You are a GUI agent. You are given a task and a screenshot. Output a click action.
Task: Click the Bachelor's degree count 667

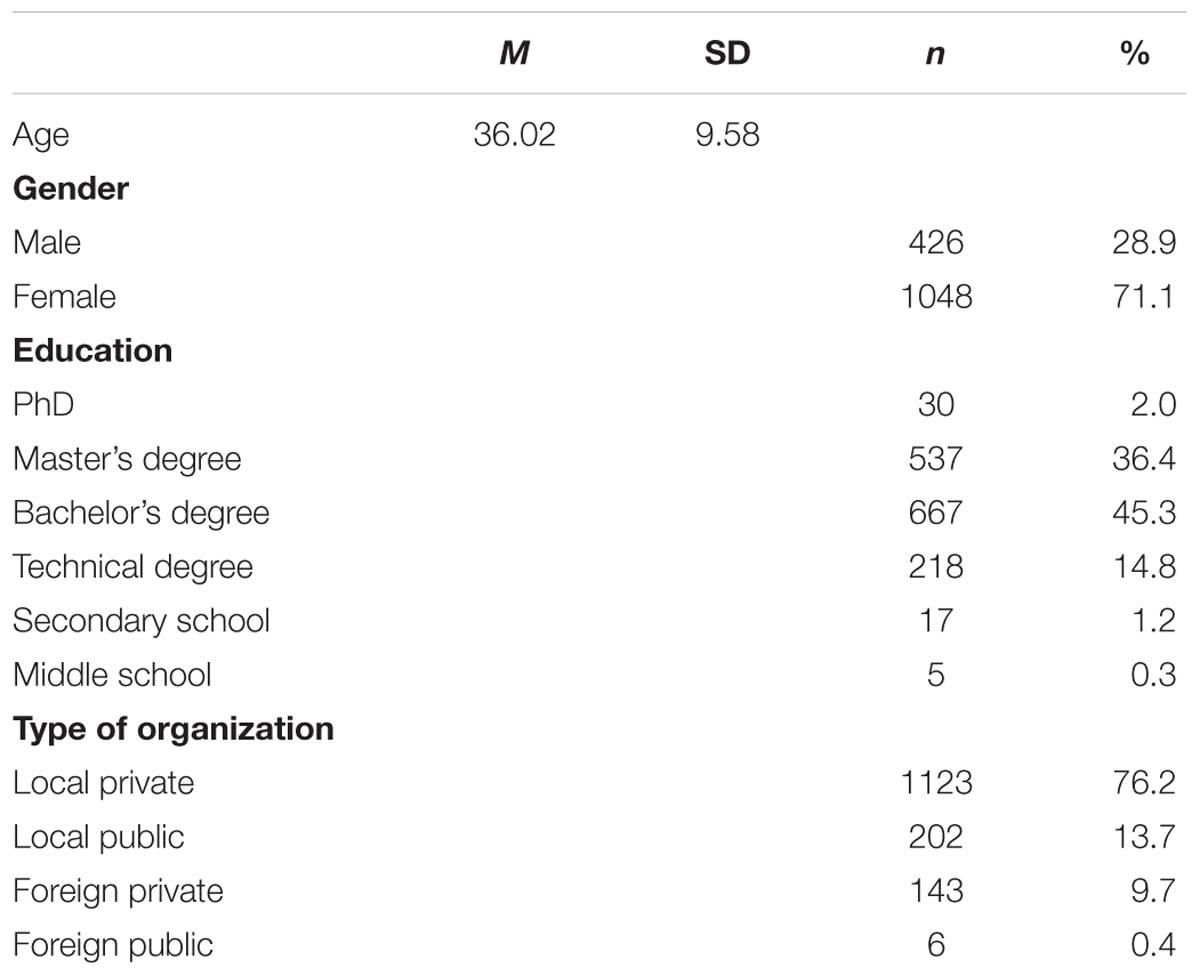[x=934, y=512]
